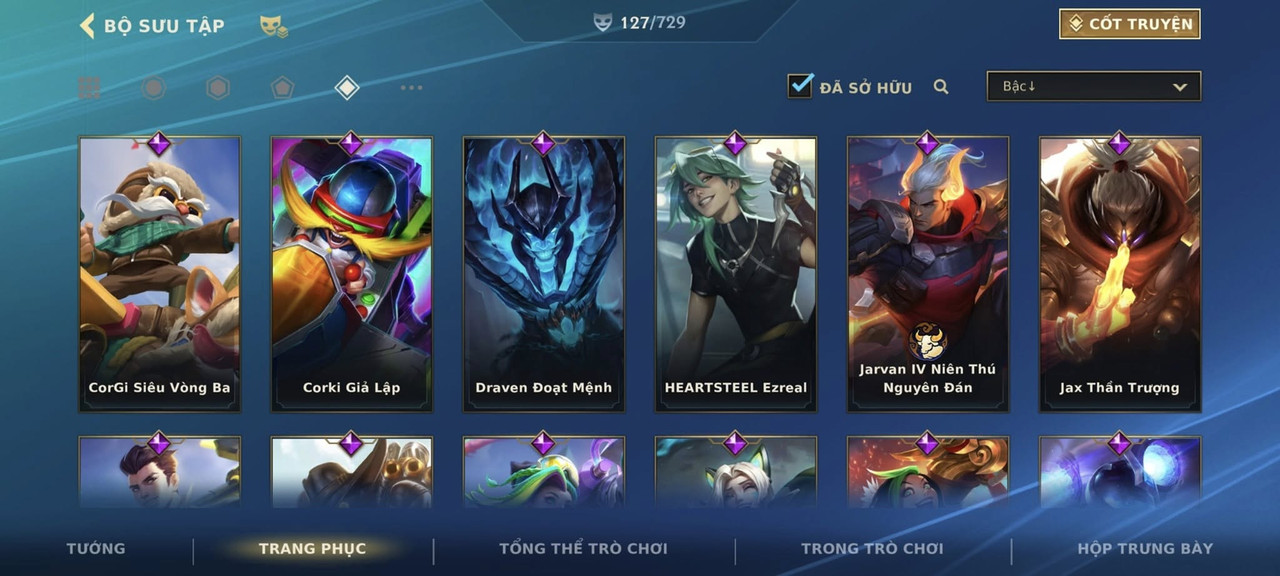Open the Hộp Trưng Bày tab

click(1145, 548)
